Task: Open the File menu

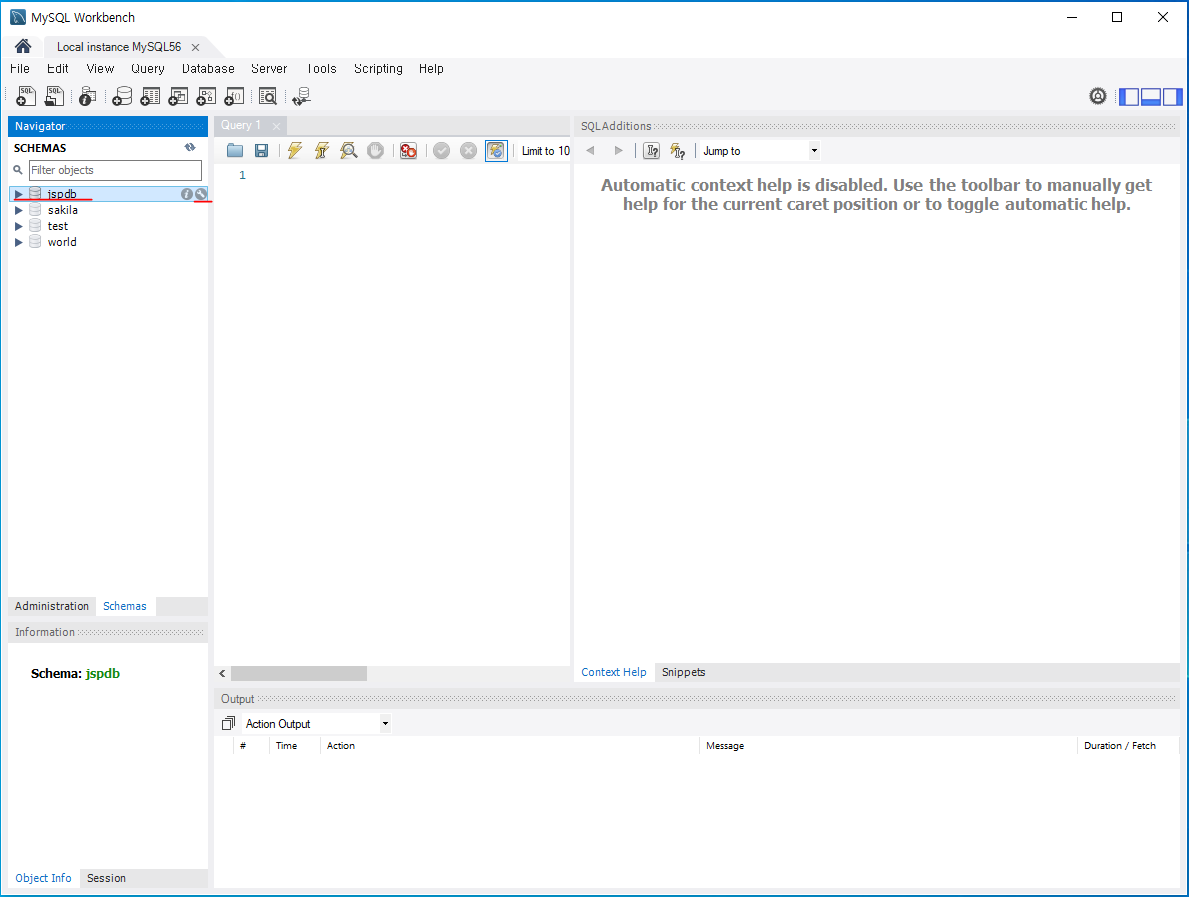Action: (20, 68)
